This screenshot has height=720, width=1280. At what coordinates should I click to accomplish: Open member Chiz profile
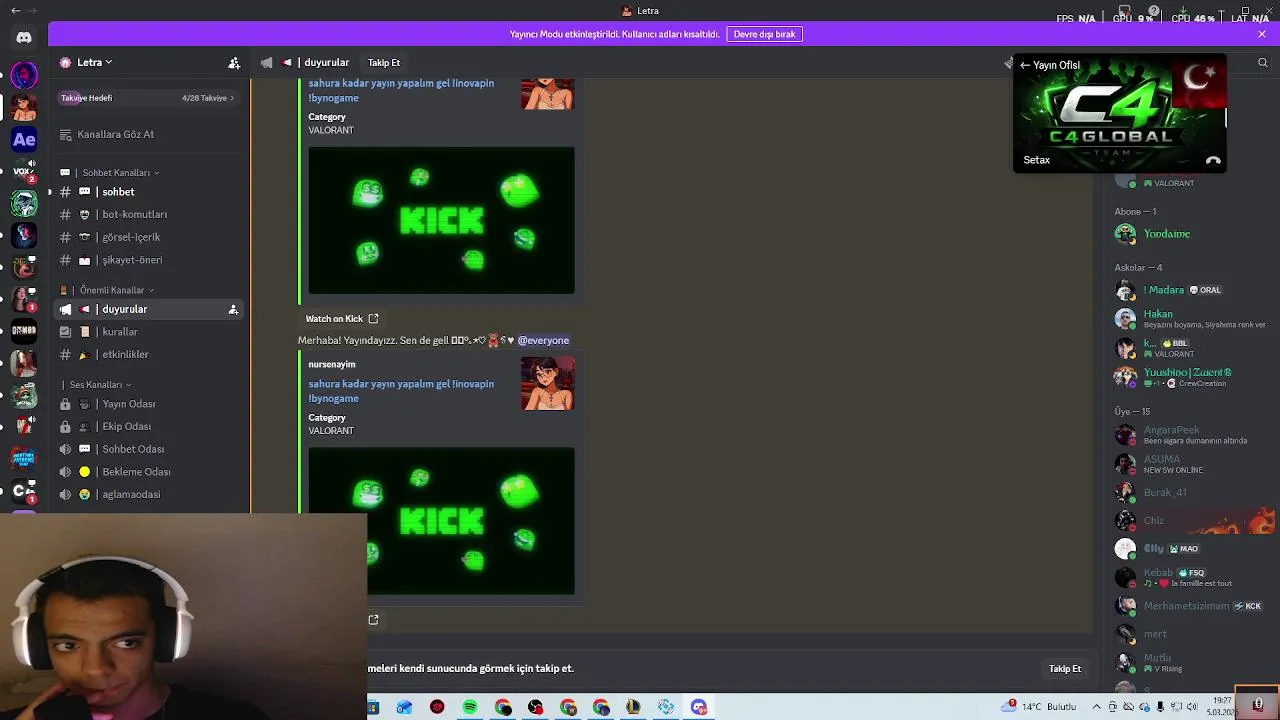(x=1190, y=520)
